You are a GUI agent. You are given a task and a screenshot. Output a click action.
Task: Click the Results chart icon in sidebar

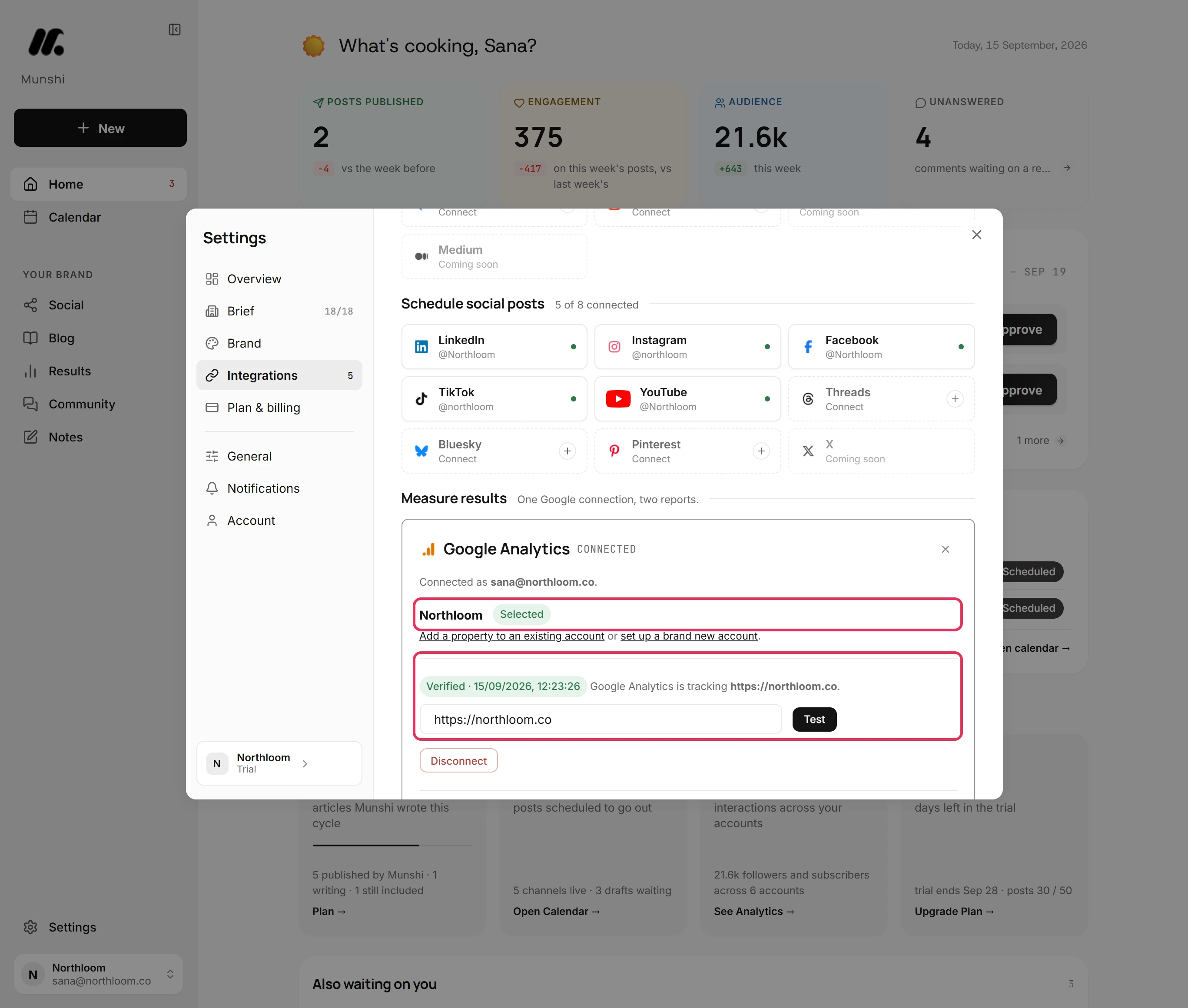pyautogui.click(x=30, y=371)
